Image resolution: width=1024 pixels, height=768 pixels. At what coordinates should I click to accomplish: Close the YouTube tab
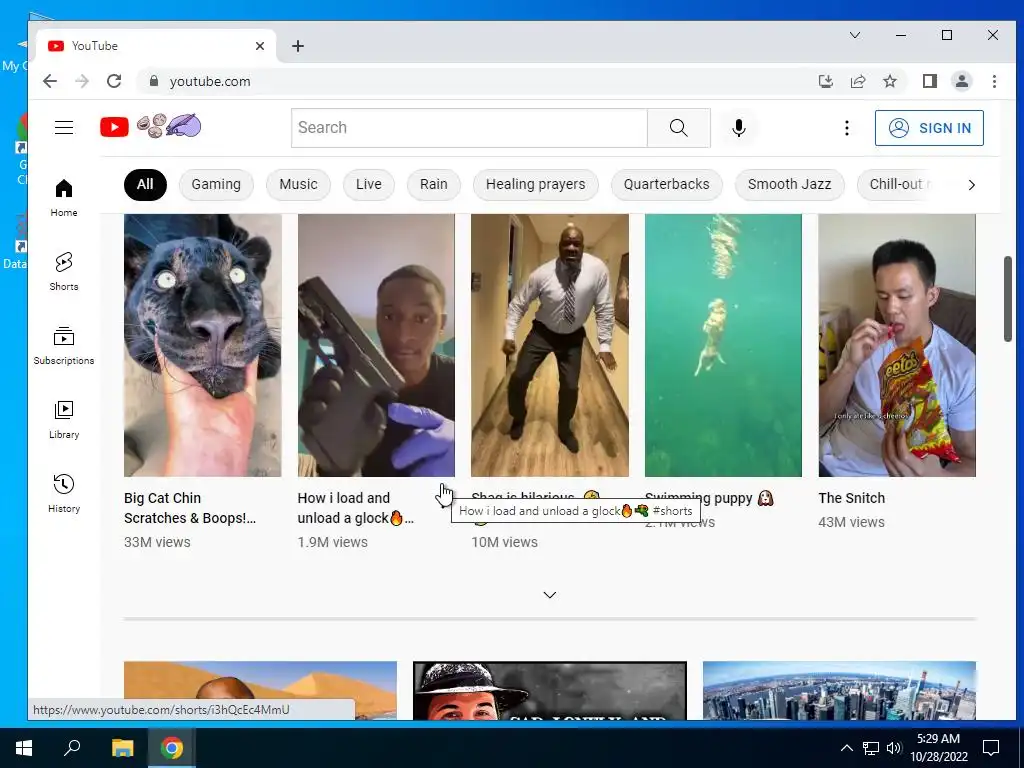[x=260, y=46]
